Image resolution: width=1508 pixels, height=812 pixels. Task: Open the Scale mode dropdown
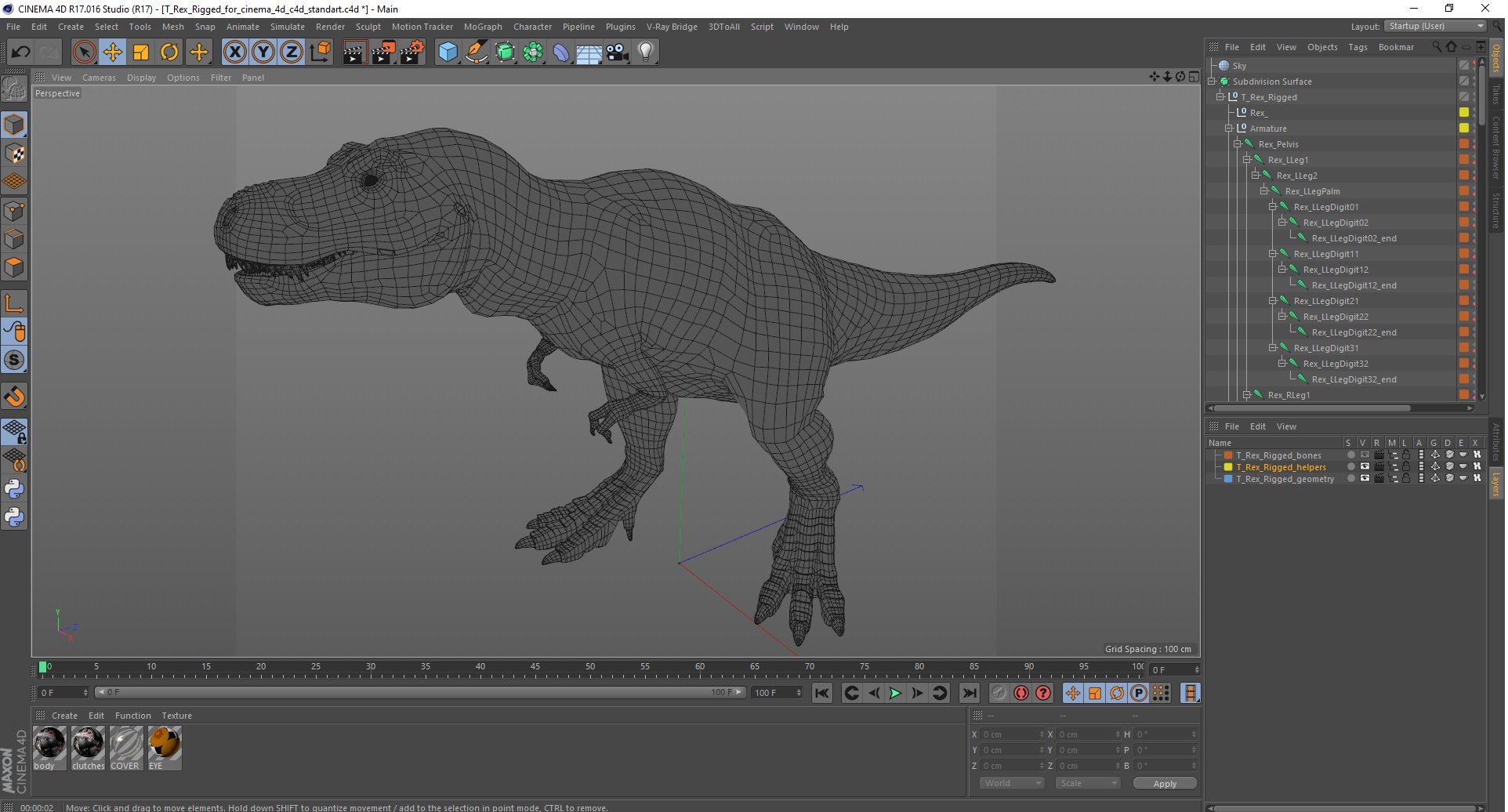(x=1087, y=783)
